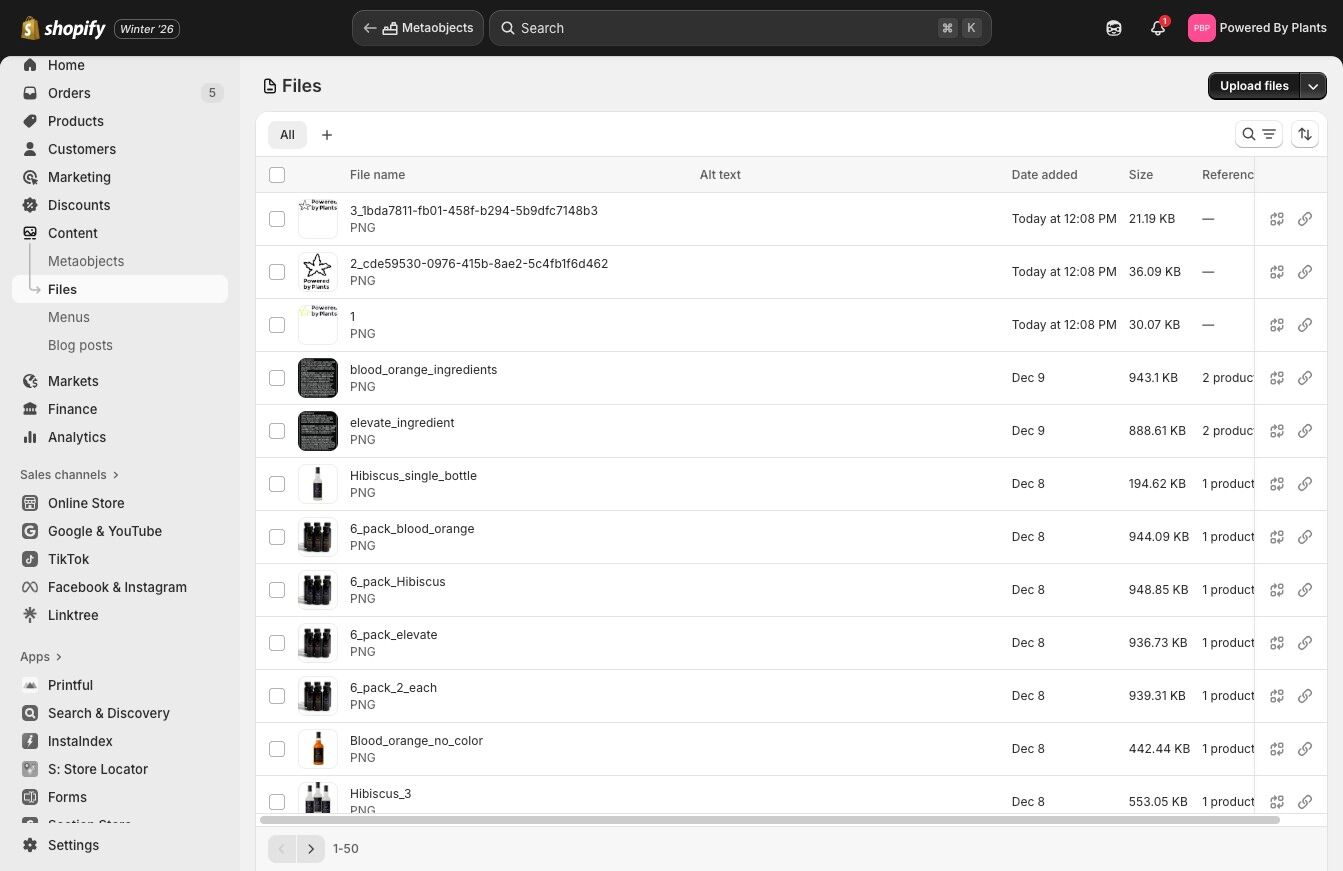Toggle the select all files checkbox

click(x=277, y=175)
